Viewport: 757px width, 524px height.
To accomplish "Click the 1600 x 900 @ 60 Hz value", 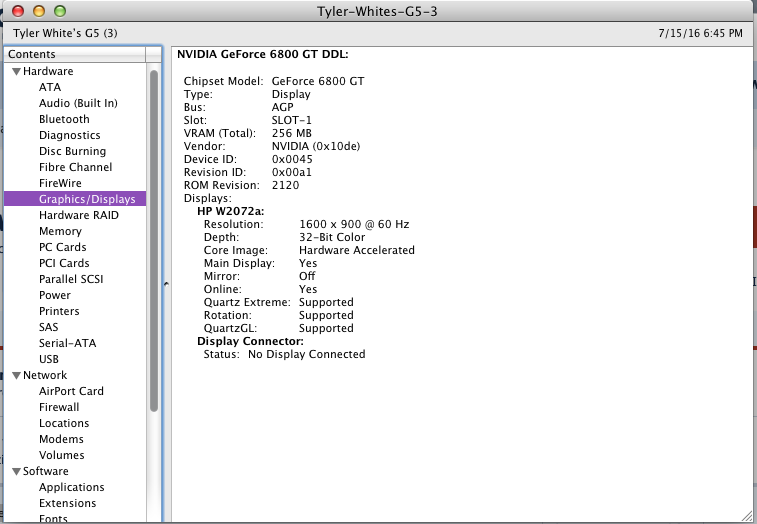I will tap(354, 225).
